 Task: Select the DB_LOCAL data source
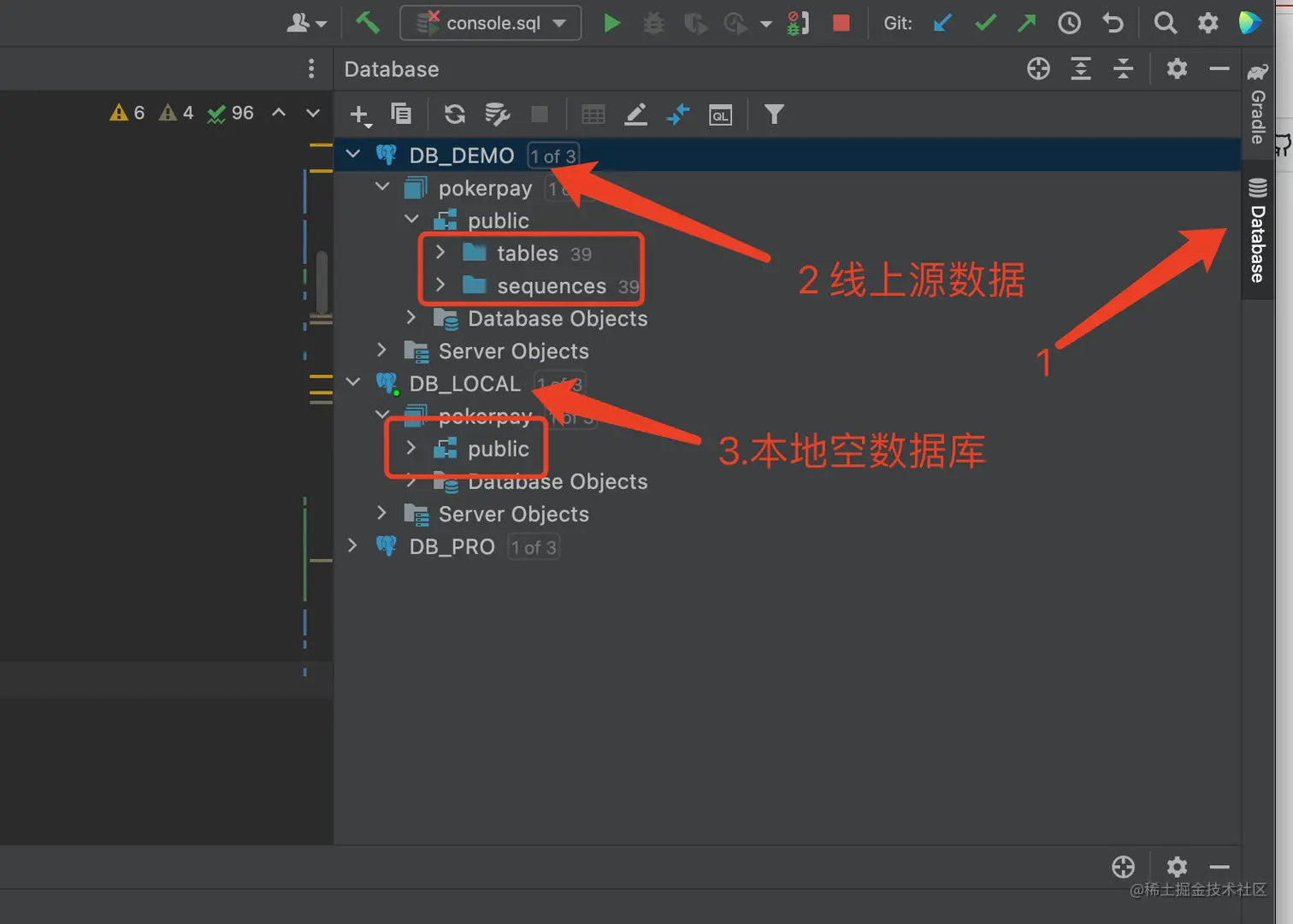point(465,384)
